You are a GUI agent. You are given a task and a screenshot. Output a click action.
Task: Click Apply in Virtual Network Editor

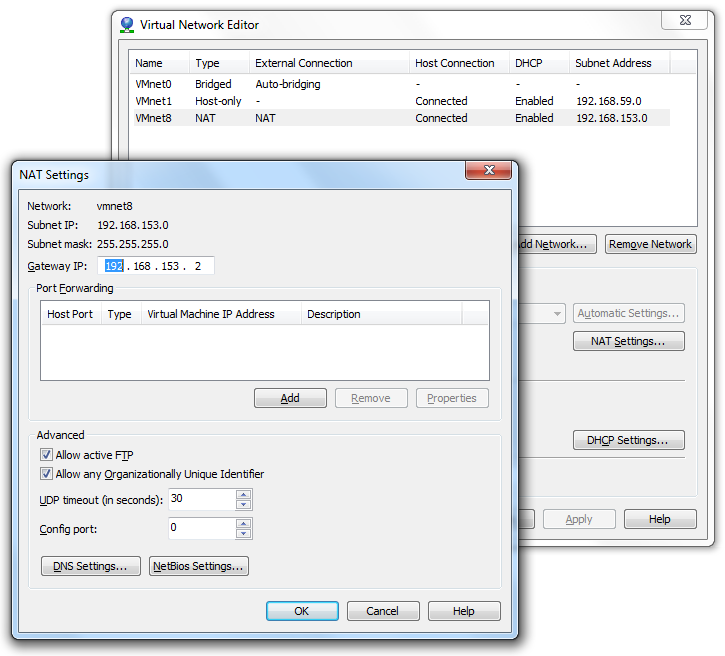(579, 519)
